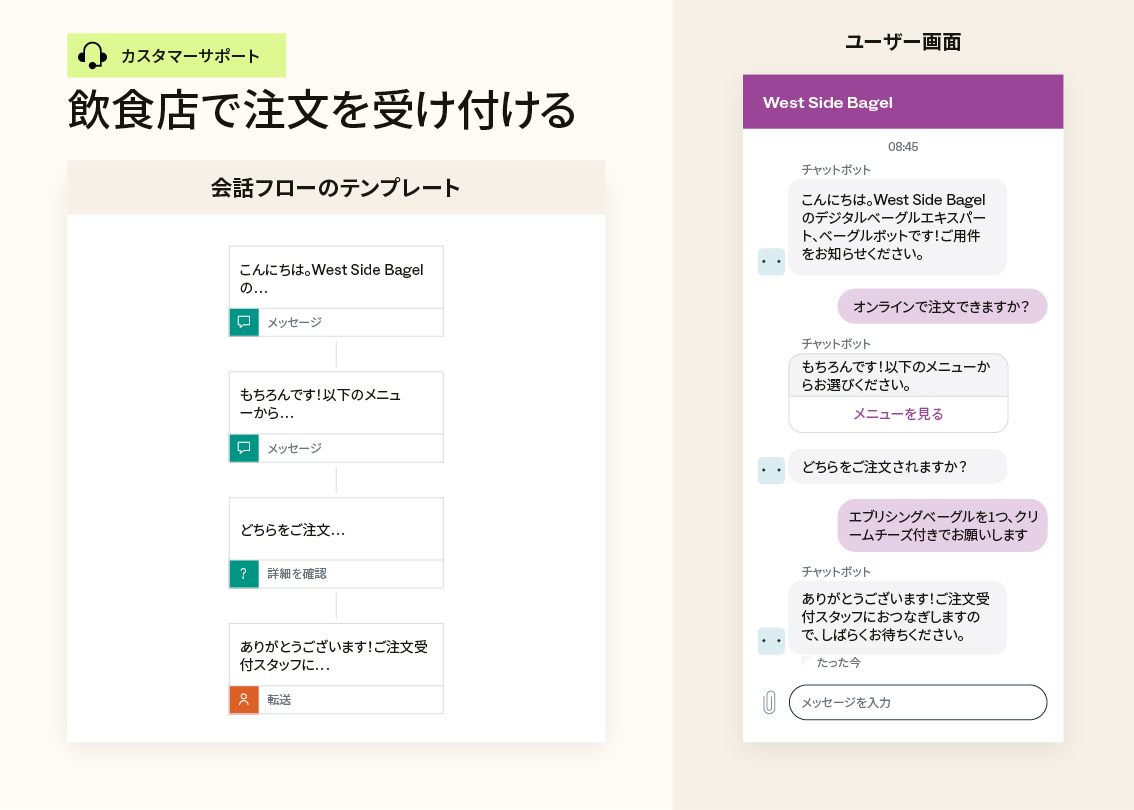The image size is (1134, 810).
Task: Open the どちらをご注文… flow node
Action: [x=336, y=529]
